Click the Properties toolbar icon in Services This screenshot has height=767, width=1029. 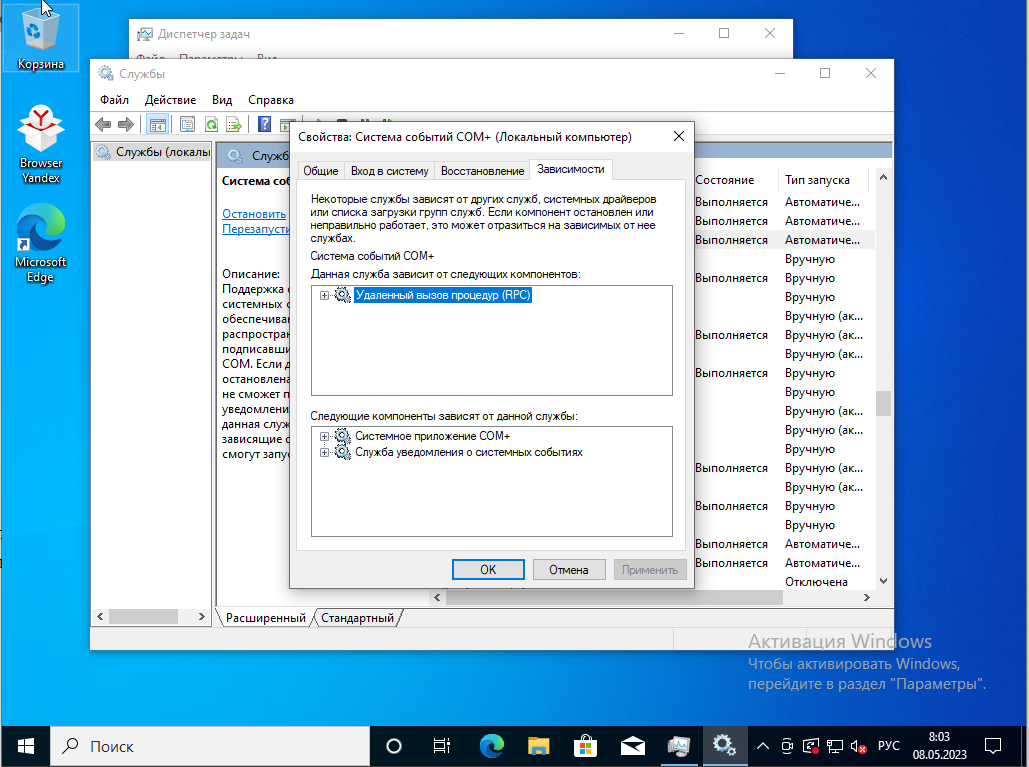[187, 124]
